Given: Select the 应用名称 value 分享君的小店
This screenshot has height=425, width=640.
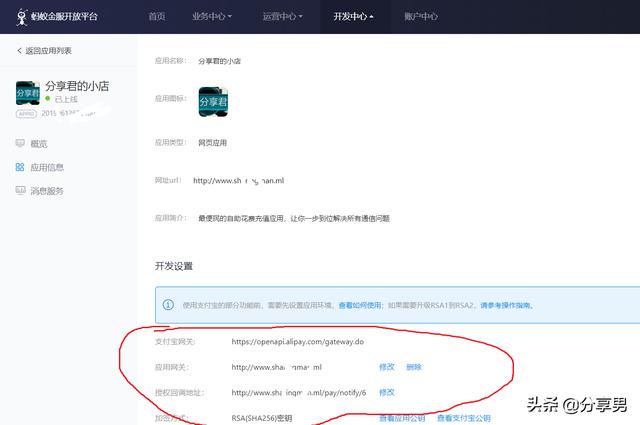Looking at the screenshot, I should pyautogui.click(x=219, y=61).
